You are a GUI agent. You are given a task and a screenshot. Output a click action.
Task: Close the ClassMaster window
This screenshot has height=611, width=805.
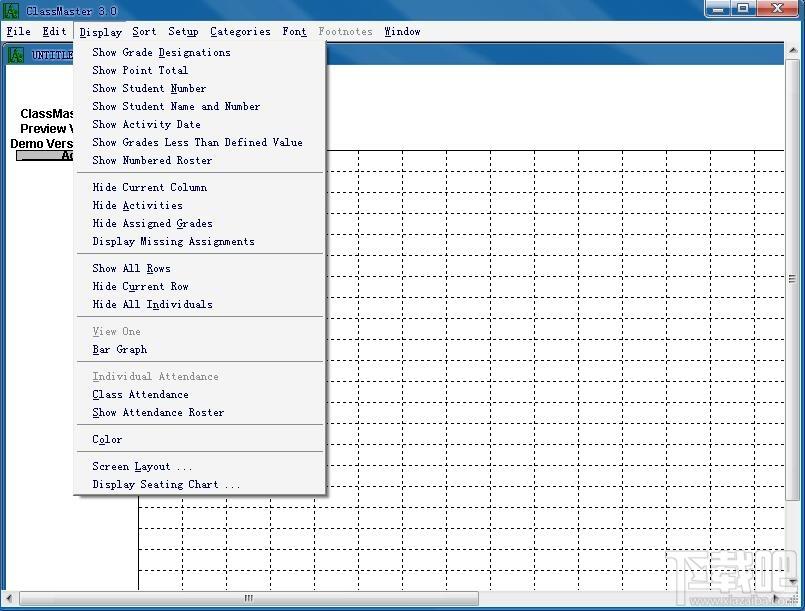777,9
